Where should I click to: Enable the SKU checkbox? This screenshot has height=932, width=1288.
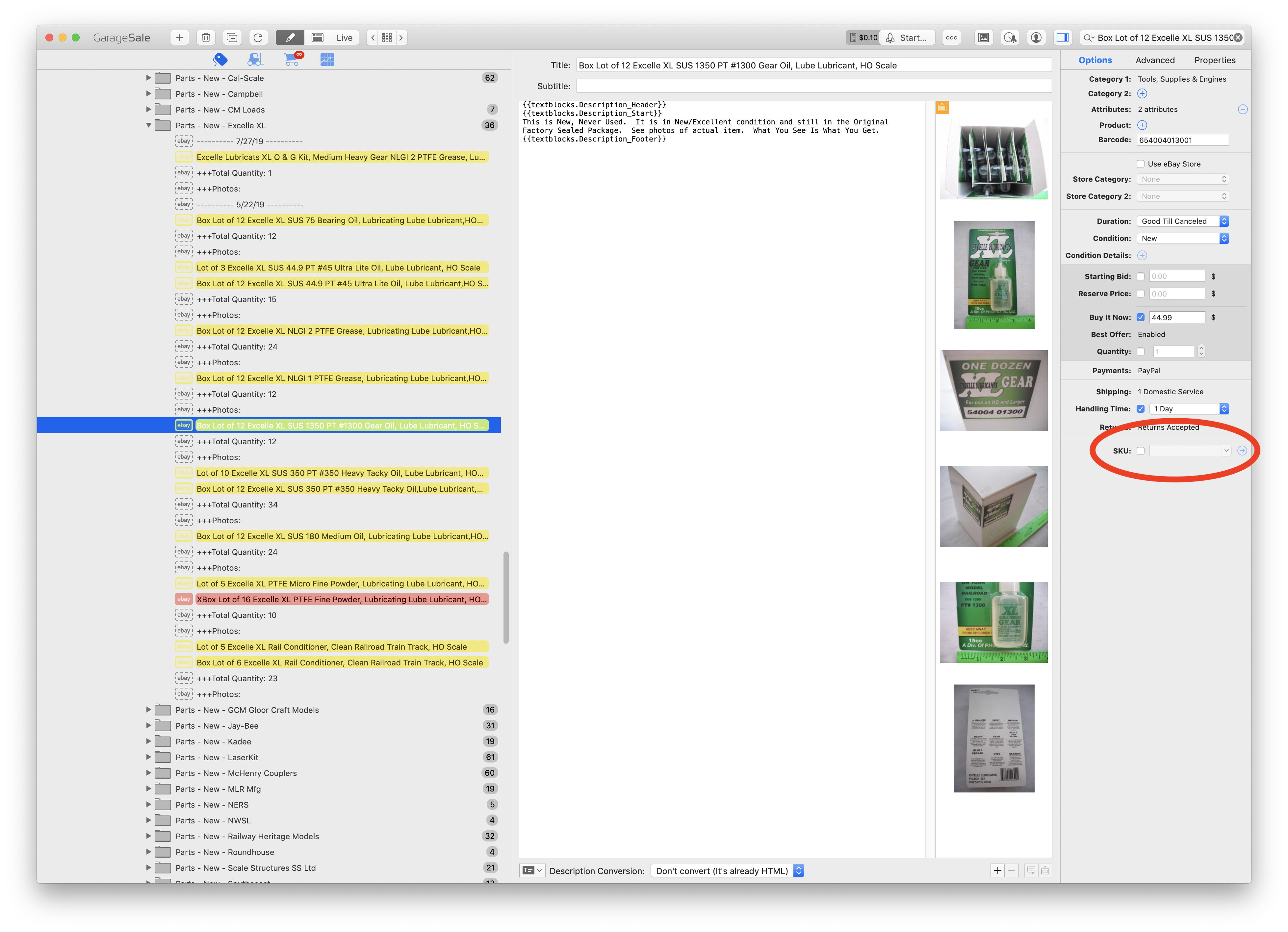pos(1140,451)
